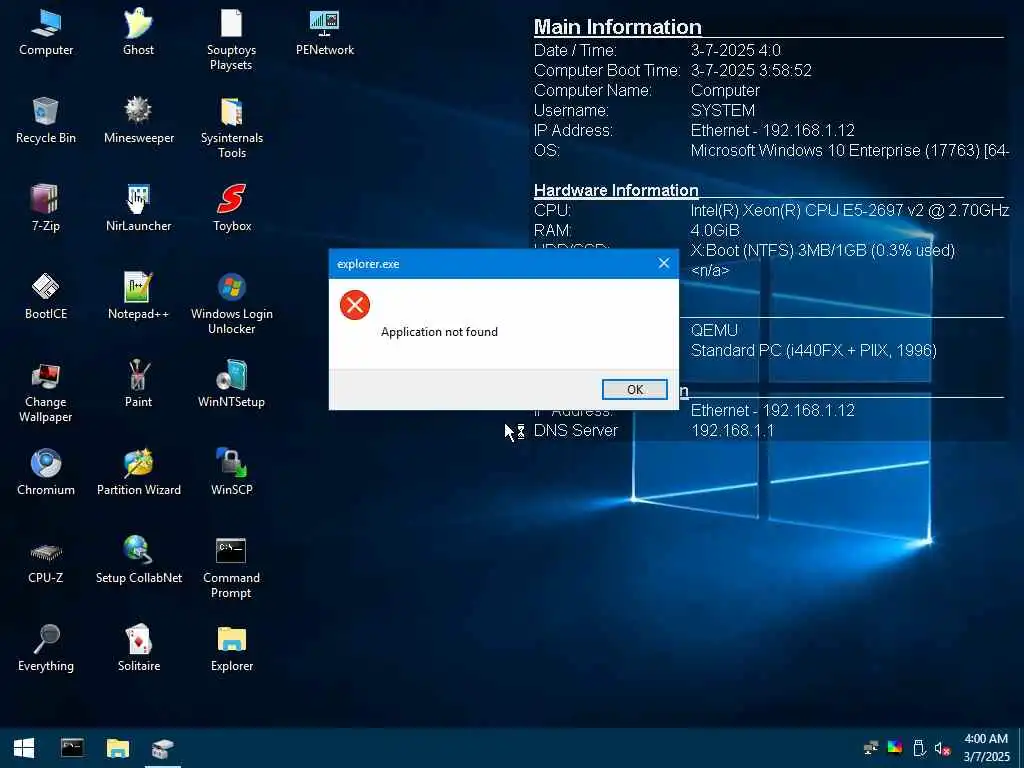Click the USB eject tray icon

pyautogui.click(x=918, y=748)
